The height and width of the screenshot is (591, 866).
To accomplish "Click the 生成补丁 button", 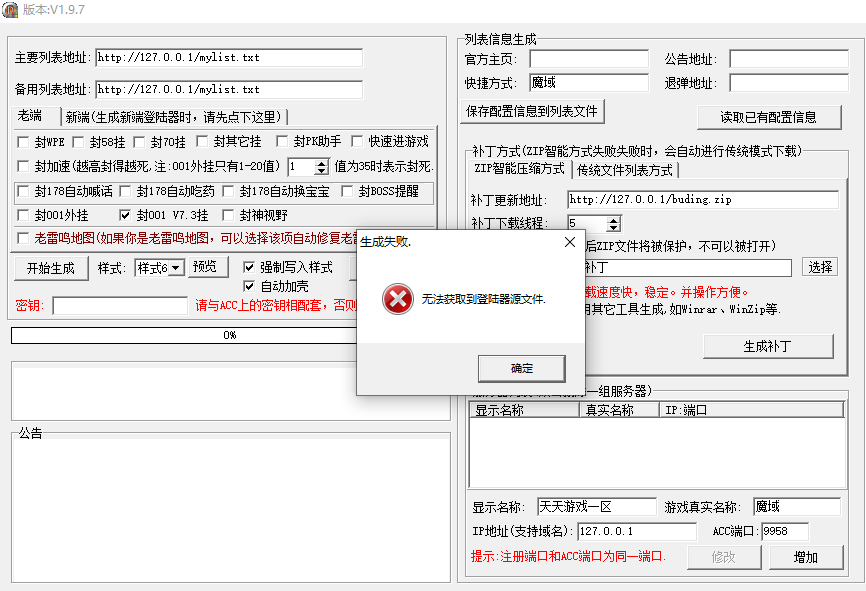I will pyautogui.click(x=768, y=346).
